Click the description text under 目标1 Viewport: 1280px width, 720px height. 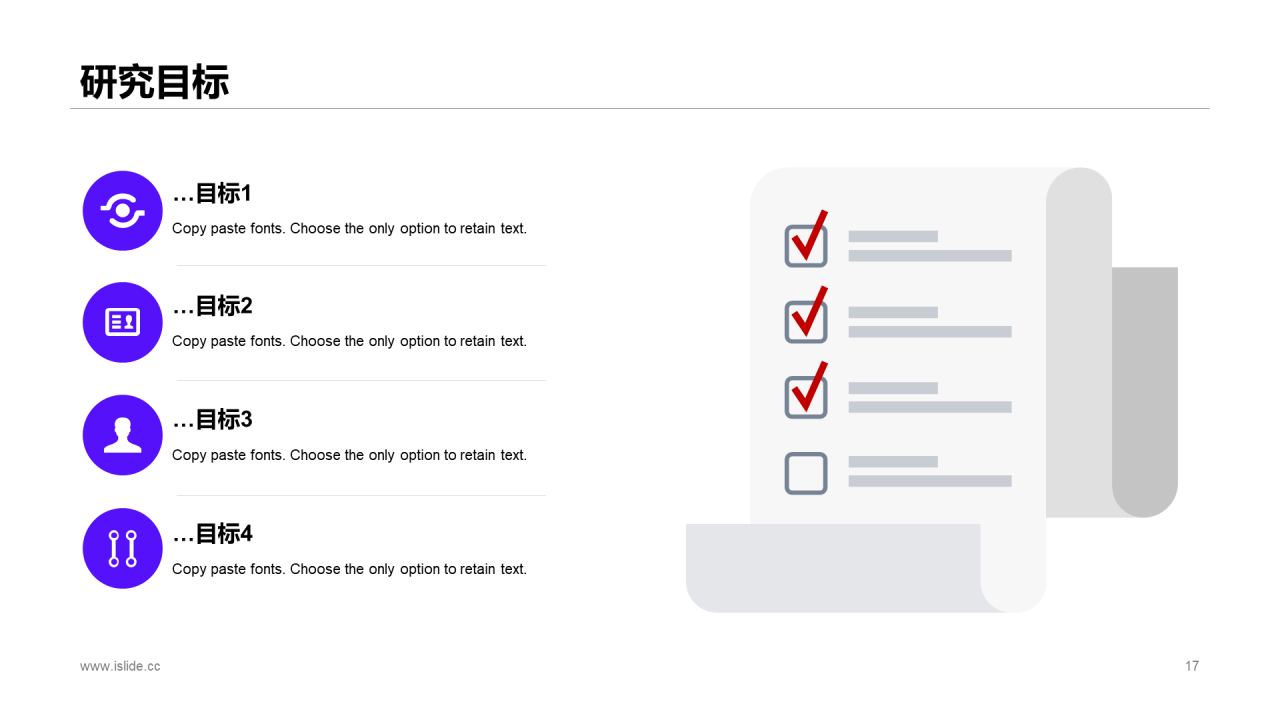tap(349, 228)
